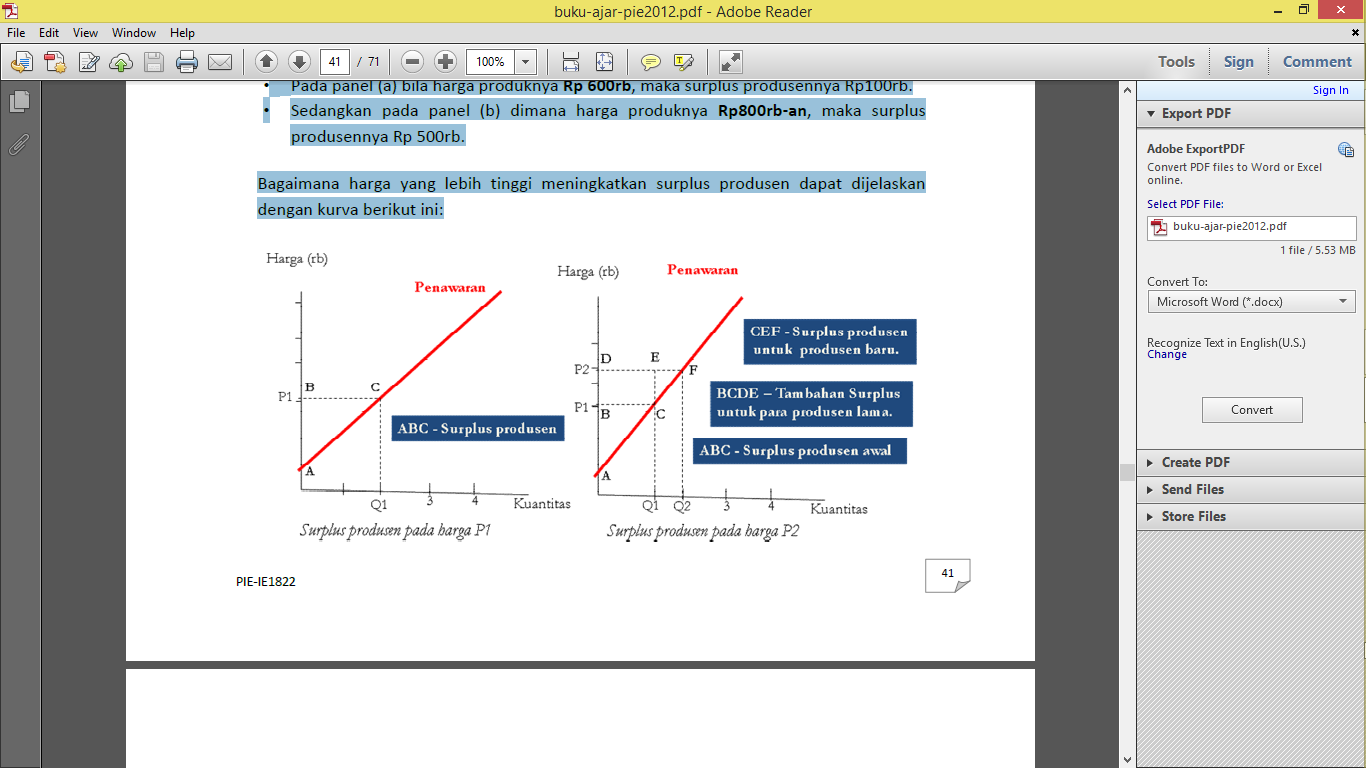Open the Attachments paperclip sidebar icon
This screenshot has width=1366, height=768.
(x=19, y=143)
